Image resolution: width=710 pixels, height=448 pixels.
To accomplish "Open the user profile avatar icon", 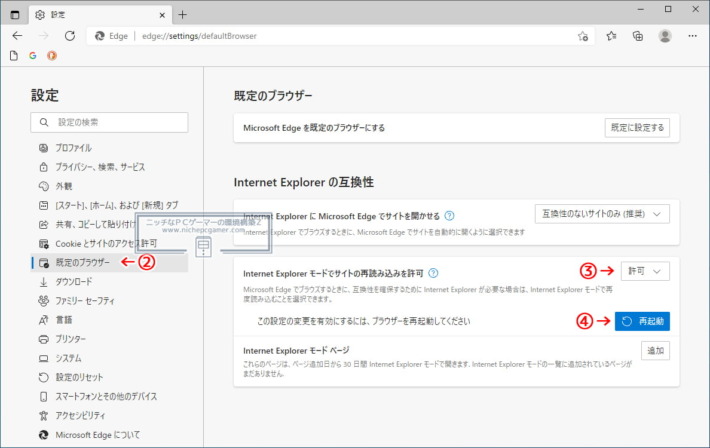I will click(x=665, y=35).
